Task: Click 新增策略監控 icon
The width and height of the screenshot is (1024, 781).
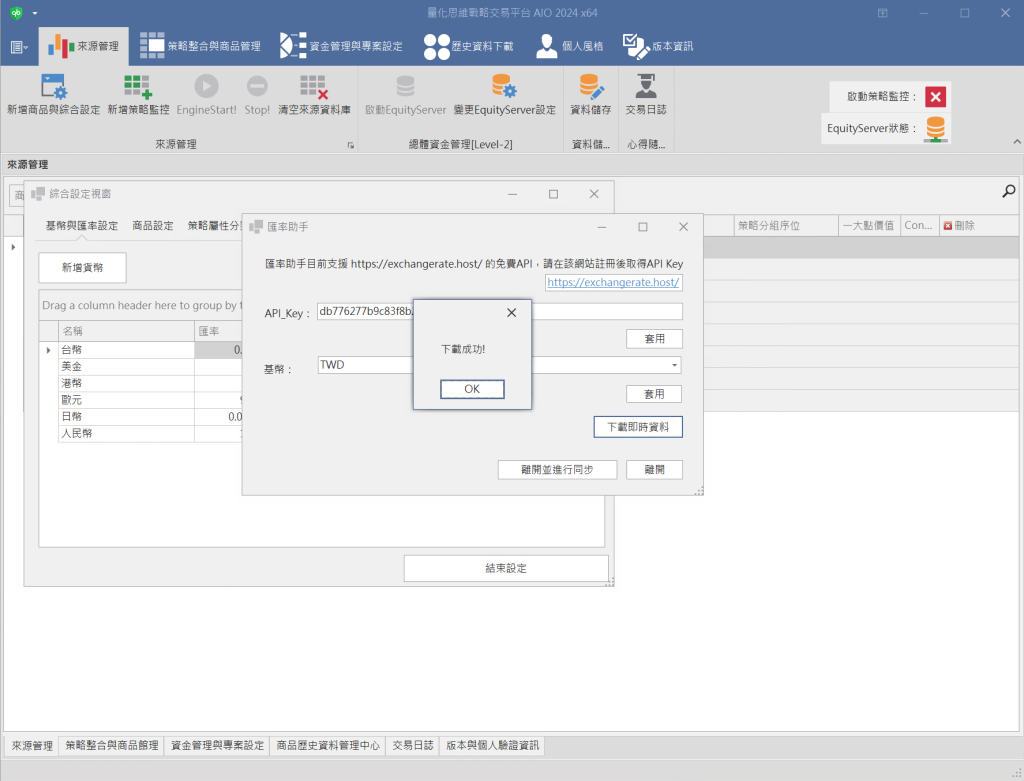Action: (x=138, y=87)
